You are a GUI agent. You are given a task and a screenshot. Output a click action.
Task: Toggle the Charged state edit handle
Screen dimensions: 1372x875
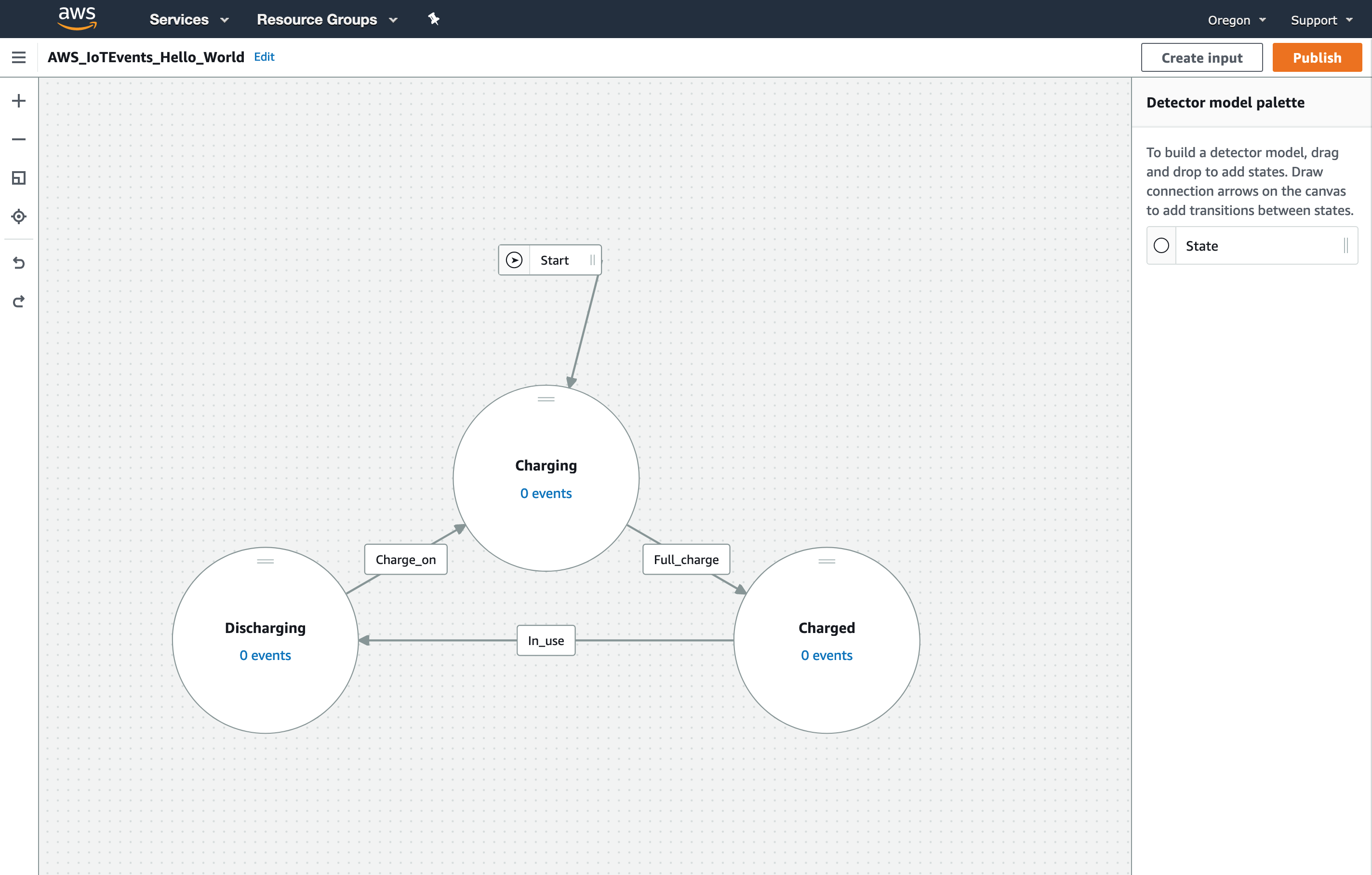tap(826, 562)
